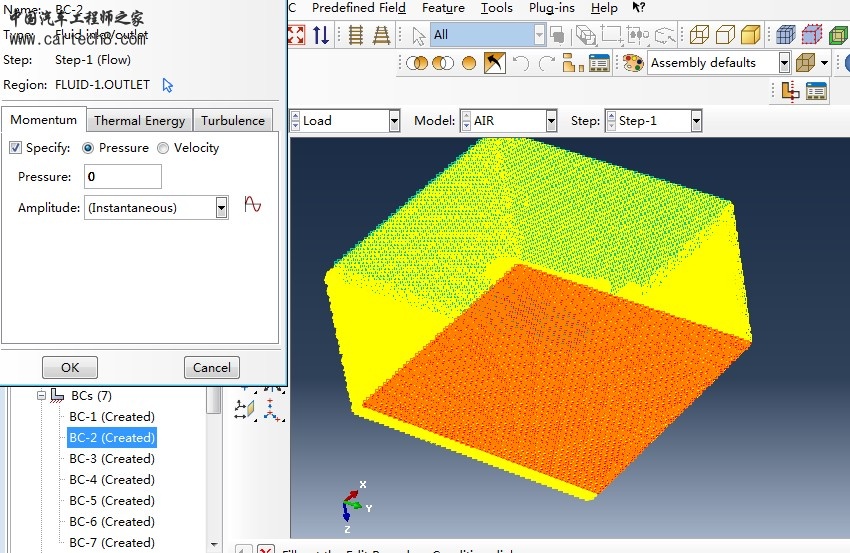The width and height of the screenshot is (850, 553).
Task: Click the Cancel button
Action: tap(211, 367)
